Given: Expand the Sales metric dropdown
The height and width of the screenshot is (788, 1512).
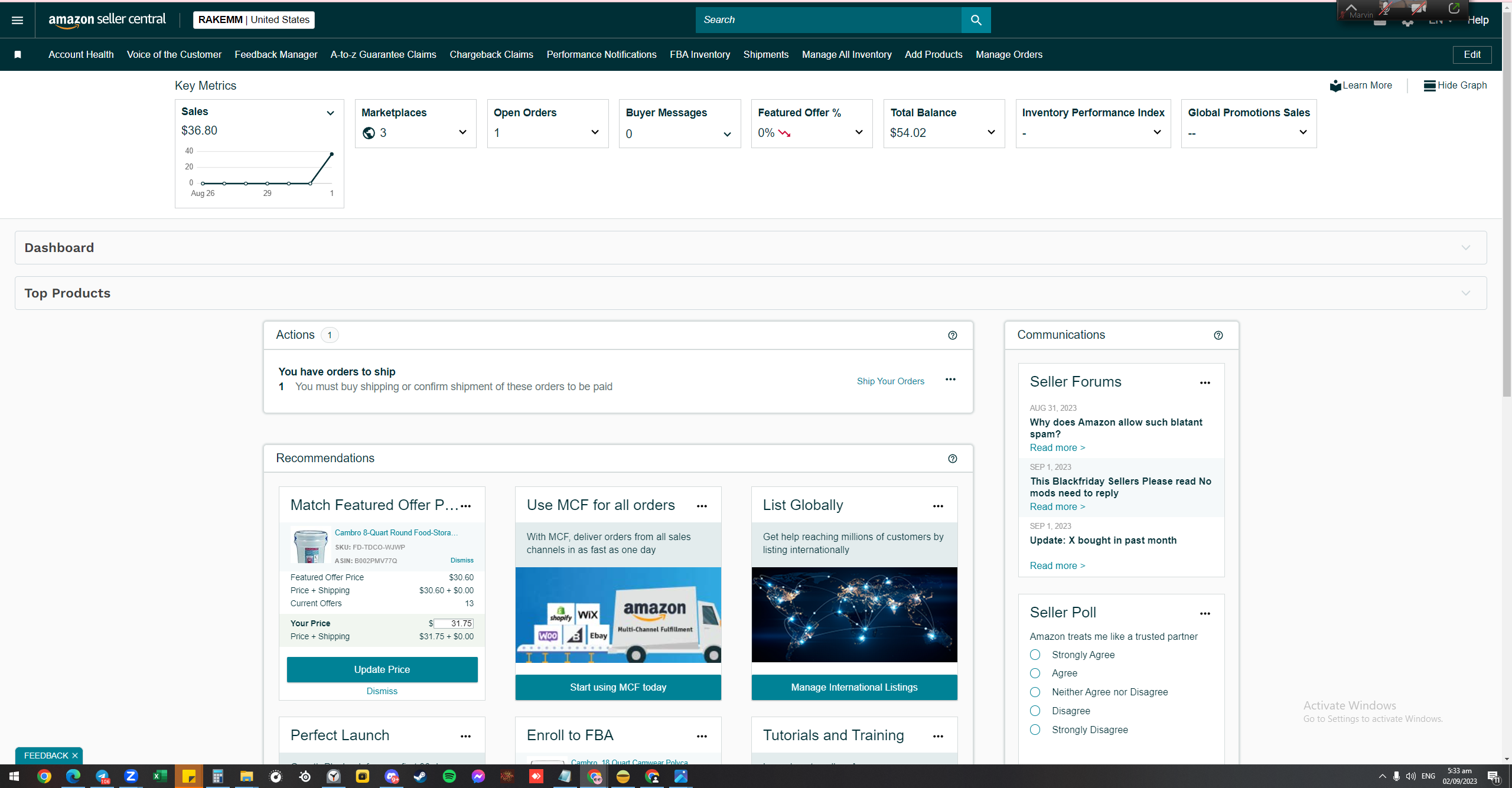Looking at the screenshot, I should tap(330, 113).
